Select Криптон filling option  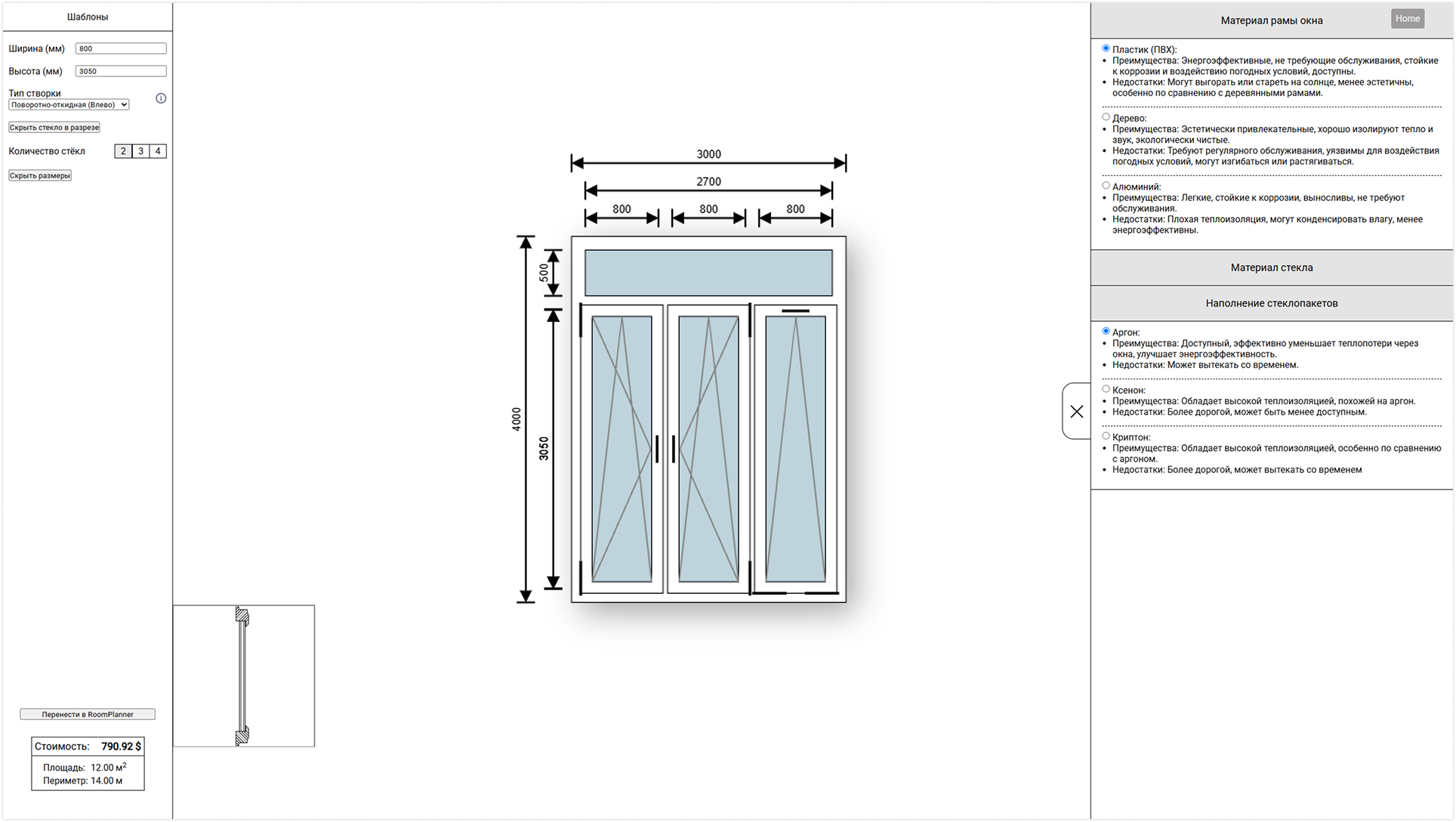click(1106, 436)
